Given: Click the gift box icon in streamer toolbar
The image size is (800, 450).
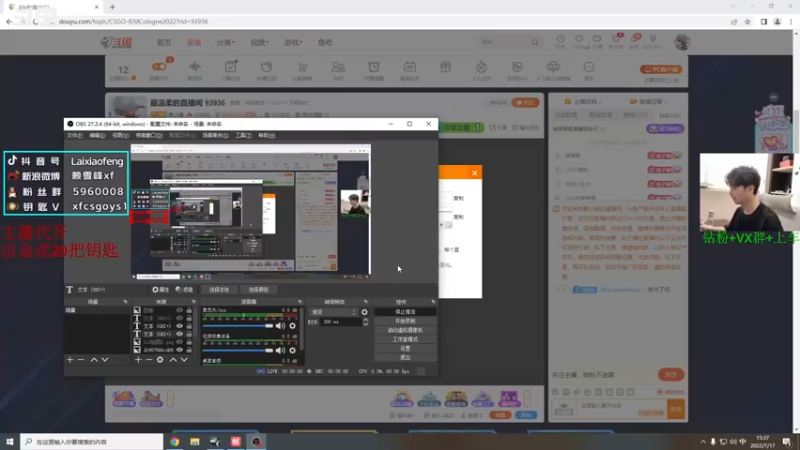Looking at the screenshot, I should [x=445, y=67].
